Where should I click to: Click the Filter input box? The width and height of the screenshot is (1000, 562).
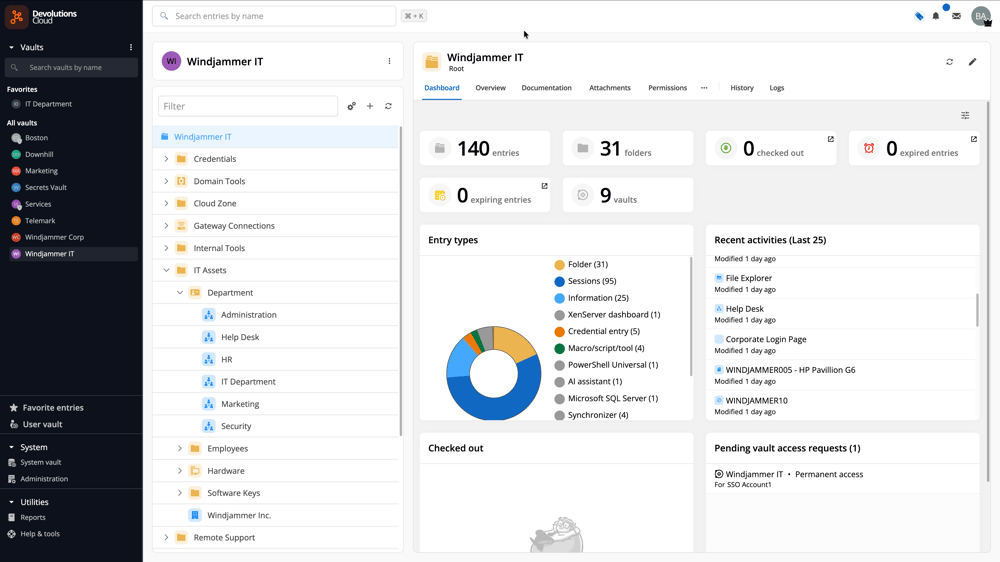[x=248, y=106]
